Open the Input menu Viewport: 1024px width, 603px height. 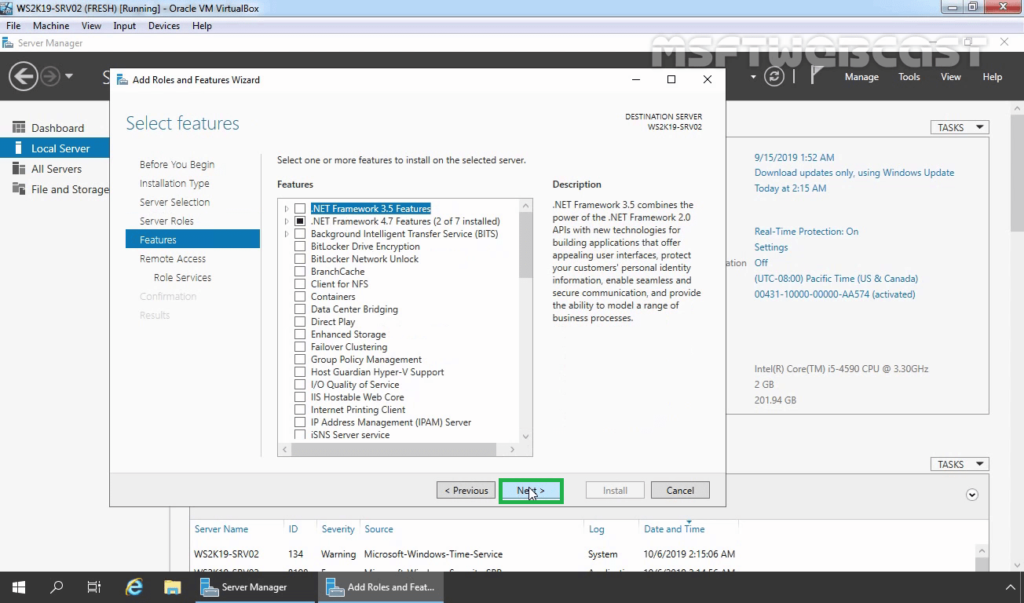(x=124, y=25)
